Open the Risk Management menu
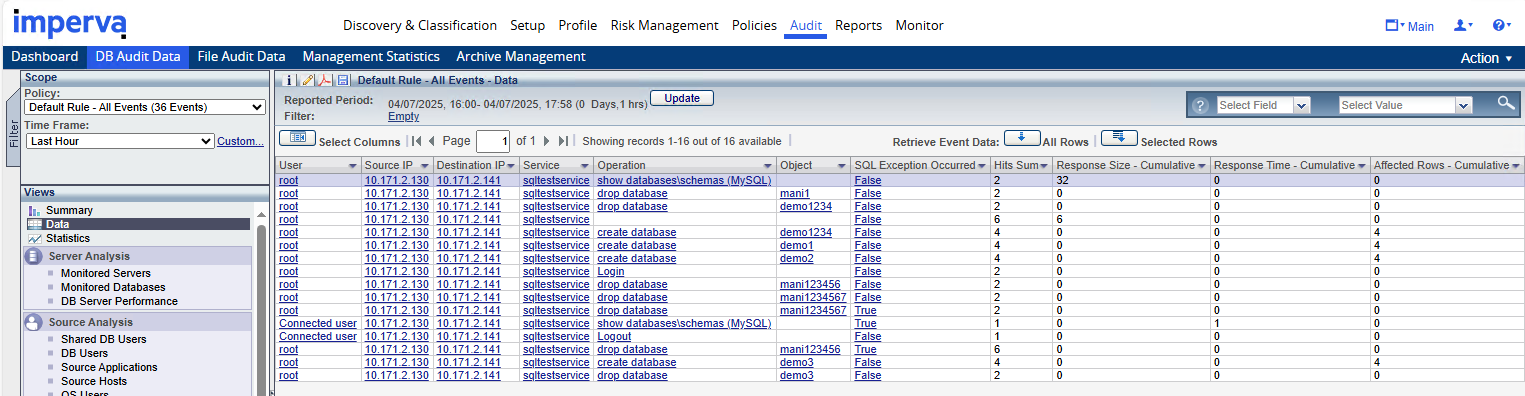 click(x=664, y=26)
